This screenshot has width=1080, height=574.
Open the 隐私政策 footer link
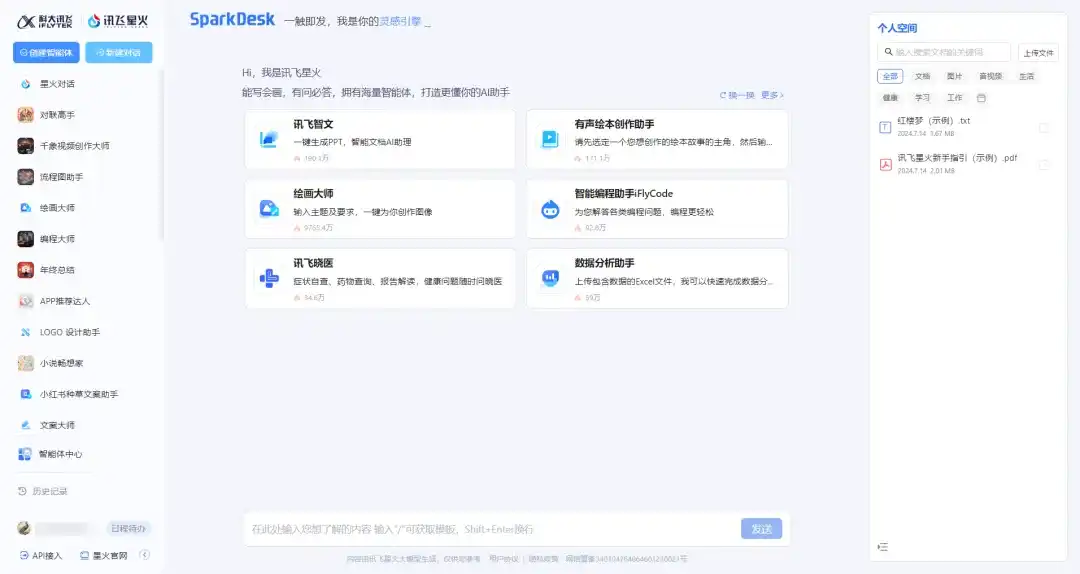pos(543,559)
